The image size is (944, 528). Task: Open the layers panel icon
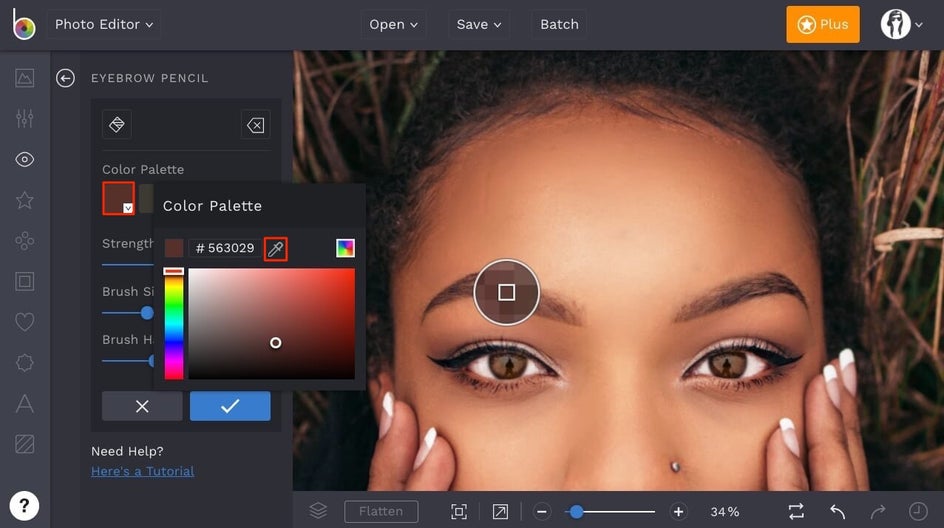click(318, 511)
